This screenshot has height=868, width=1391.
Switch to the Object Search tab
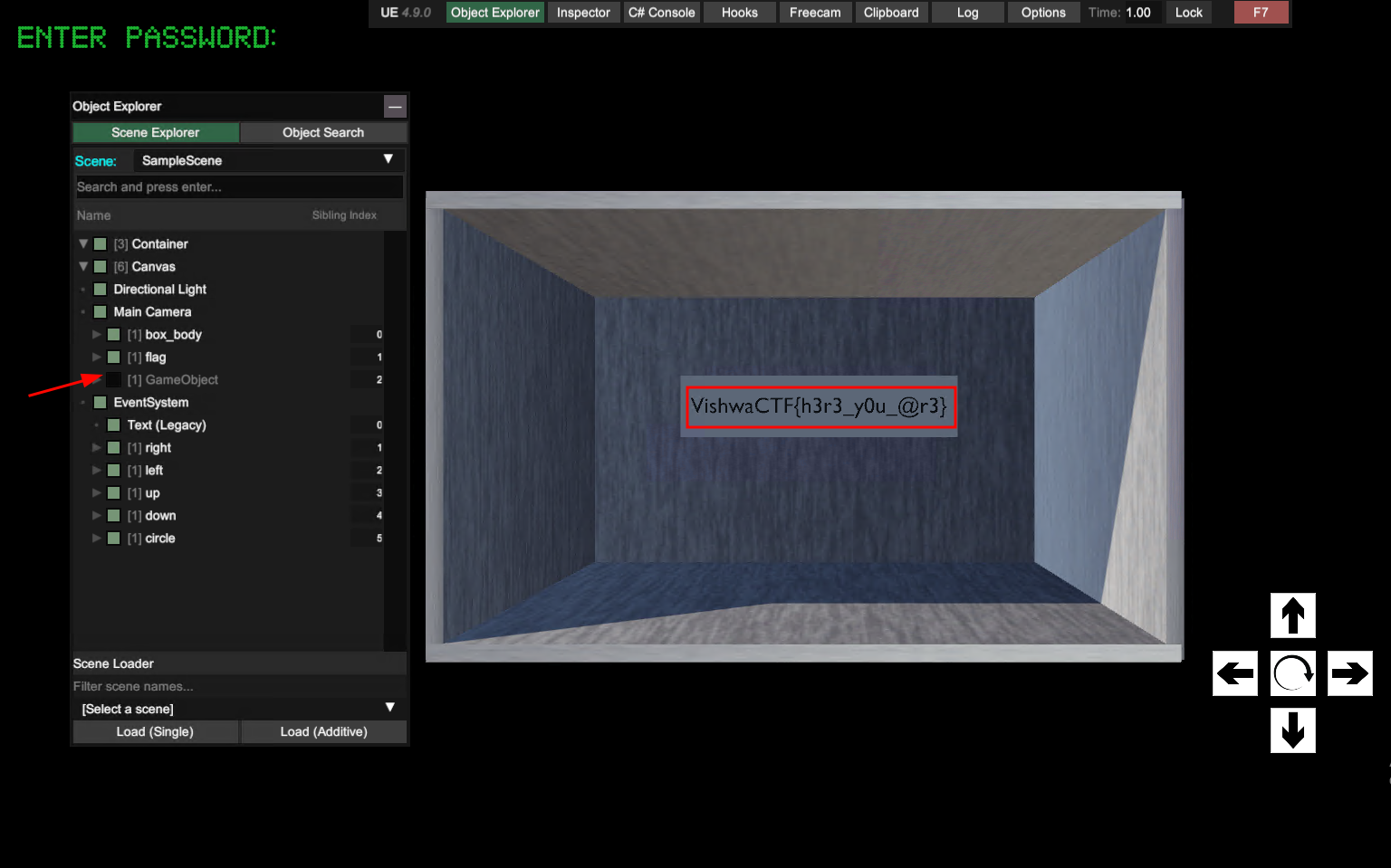(323, 133)
